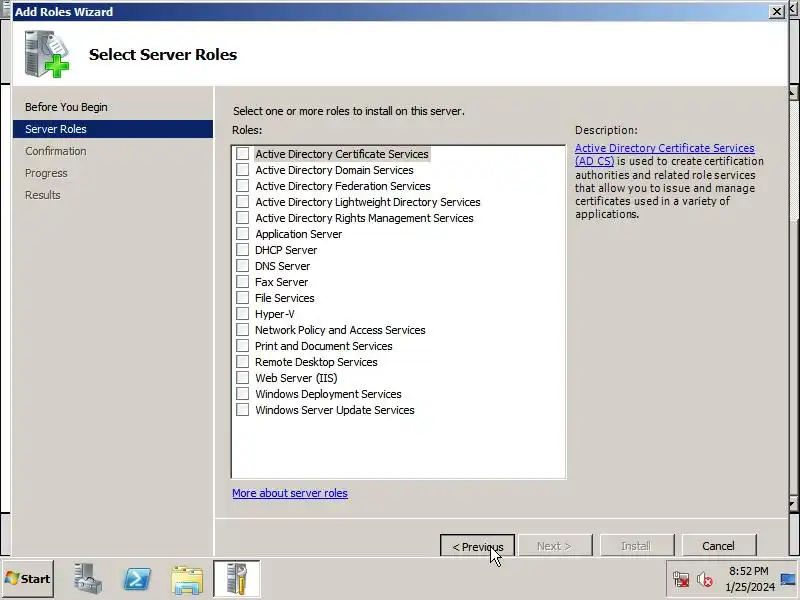Go to the Before You Begin step
Image resolution: width=800 pixels, height=600 pixels.
[66, 107]
